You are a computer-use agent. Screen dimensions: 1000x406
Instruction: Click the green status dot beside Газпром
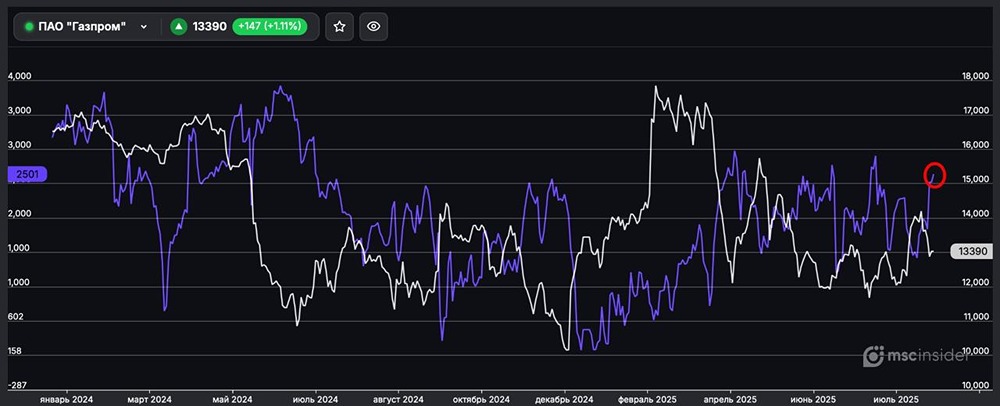[x=30, y=27]
